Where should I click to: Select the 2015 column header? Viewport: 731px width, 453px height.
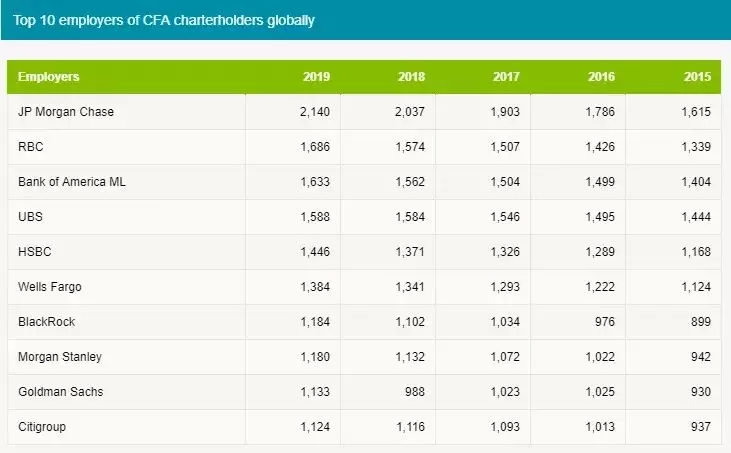tap(697, 77)
